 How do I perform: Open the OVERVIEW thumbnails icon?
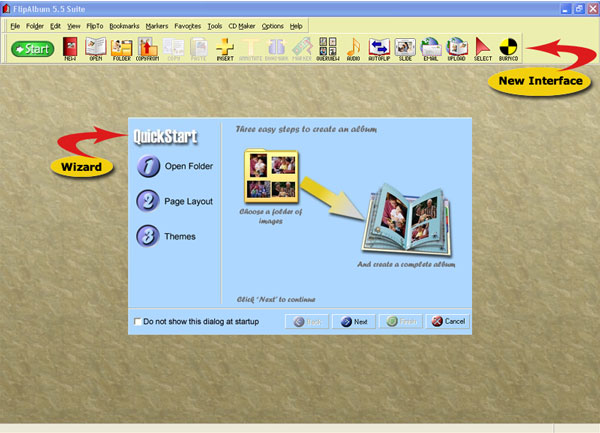328,49
